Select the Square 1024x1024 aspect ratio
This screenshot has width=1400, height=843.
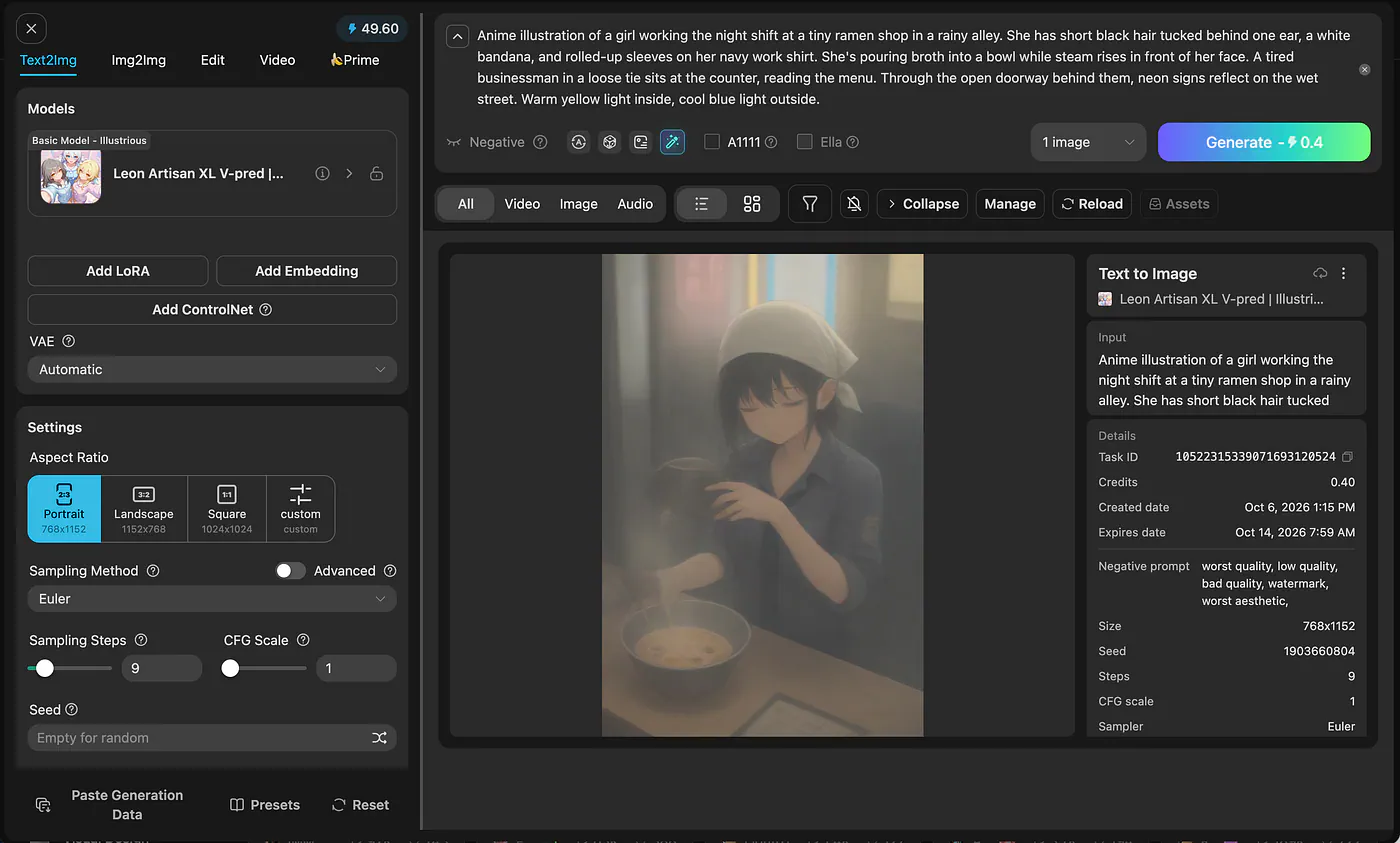coord(227,509)
